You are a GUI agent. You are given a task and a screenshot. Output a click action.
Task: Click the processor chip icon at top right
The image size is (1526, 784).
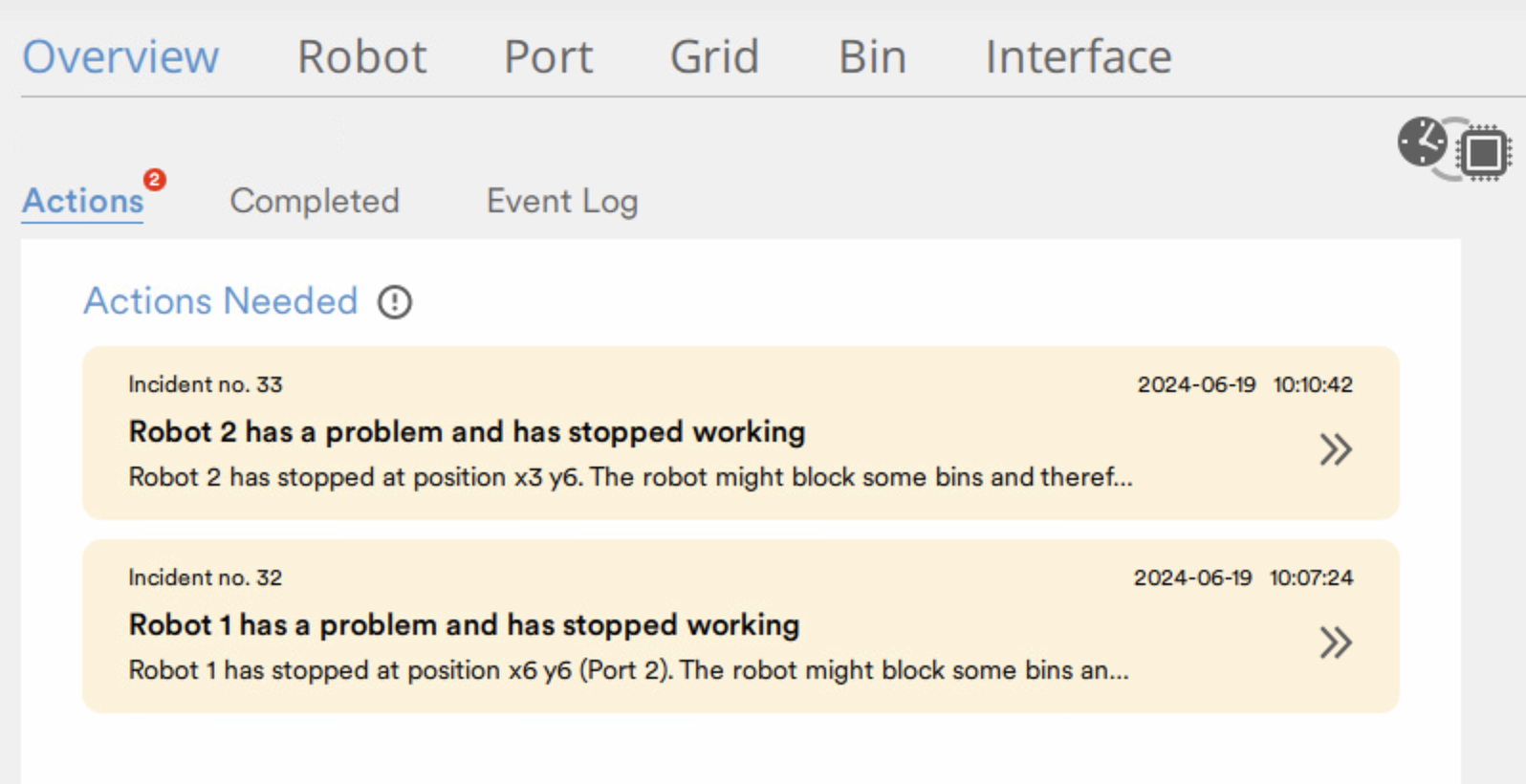coord(1484,152)
